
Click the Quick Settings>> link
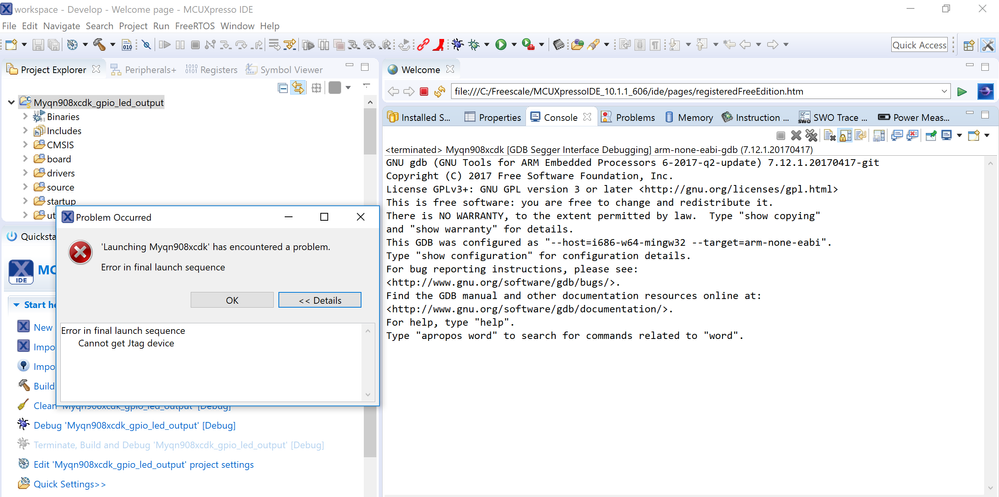pyautogui.click(x=69, y=484)
